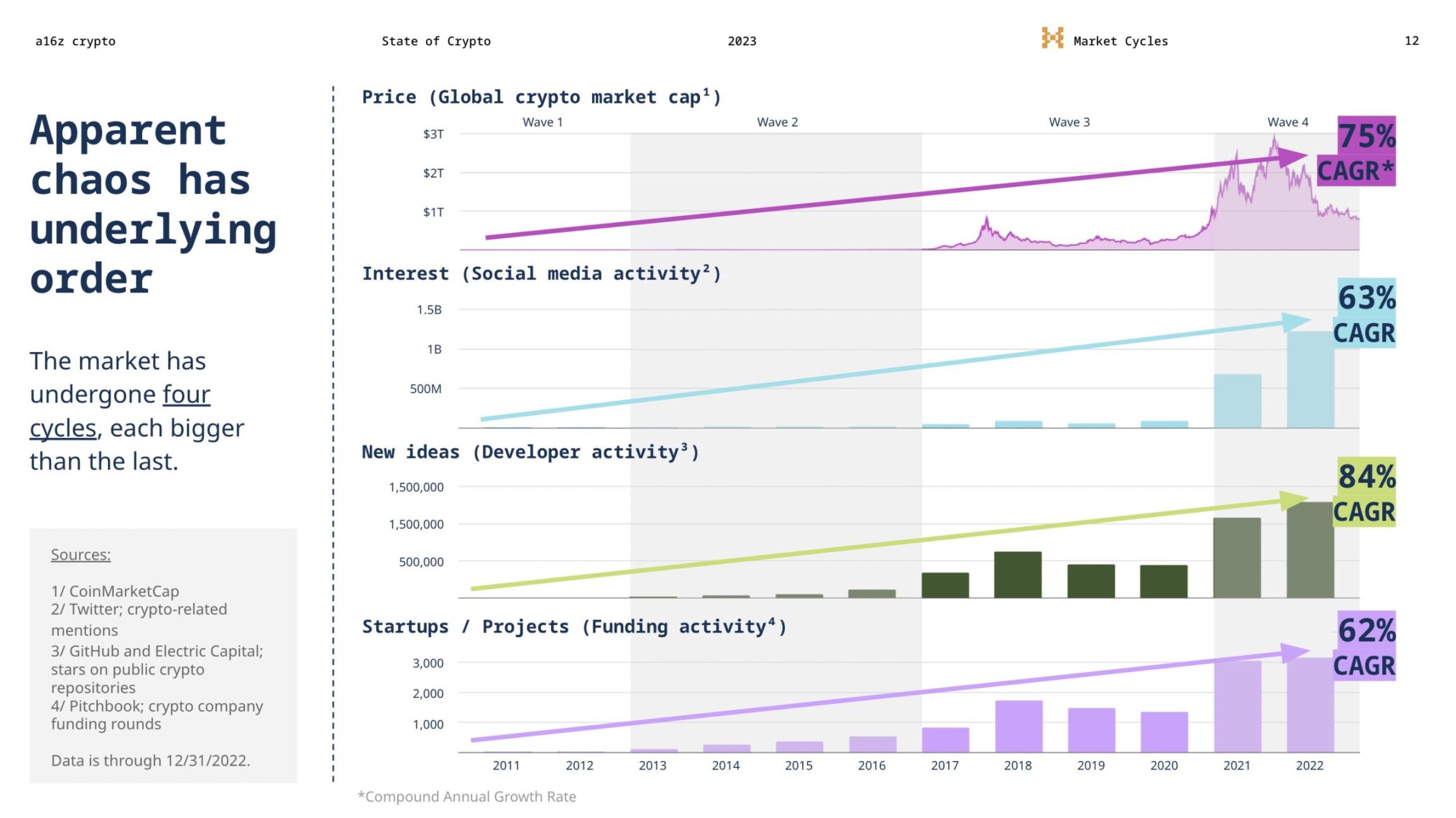The image size is (1456, 818).
Task: Click the 'State of Crypto' header text
Action: [x=435, y=41]
